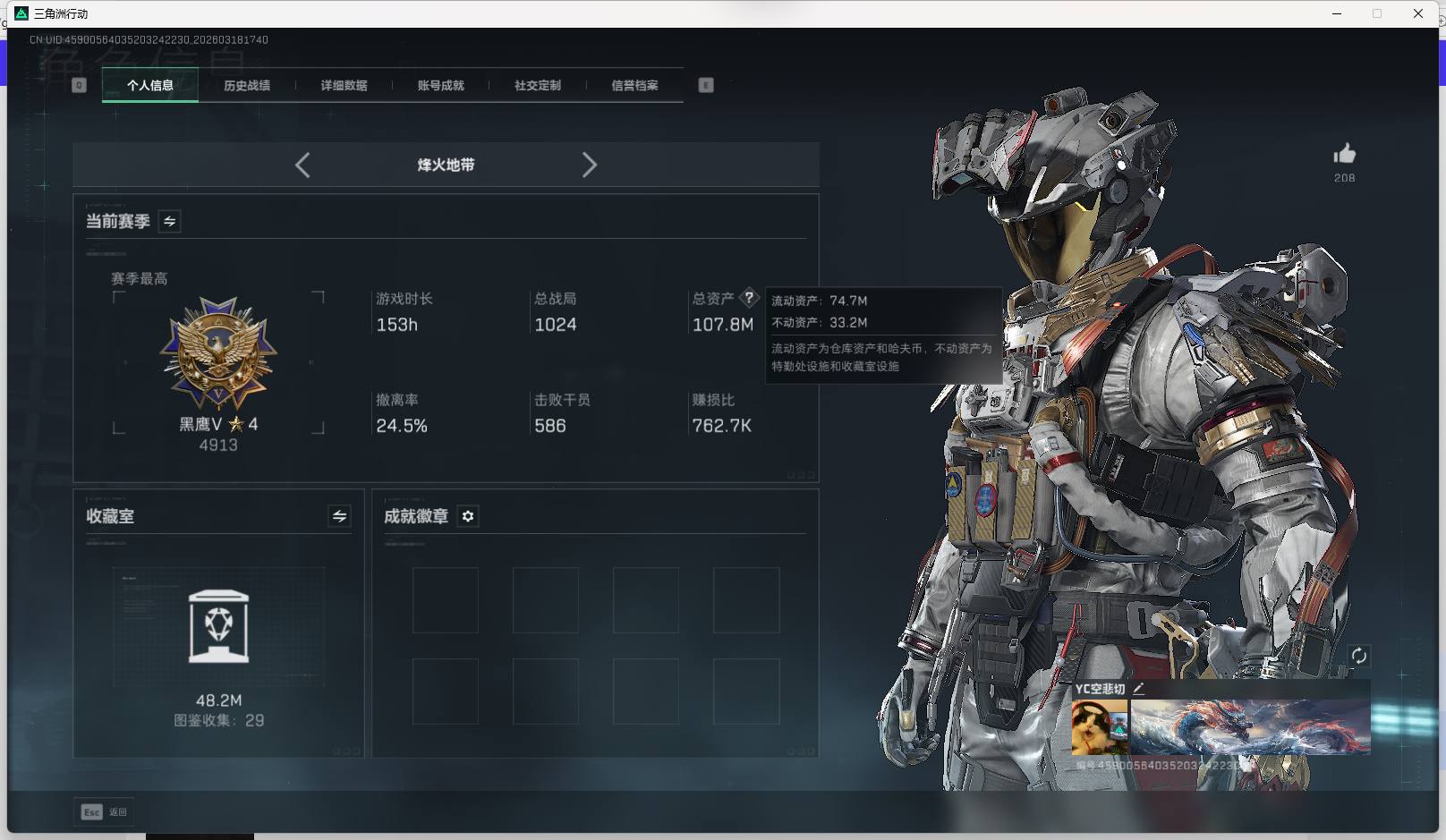Click the 成就徽章 heading
This screenshot has height=840, width=1446.
click(416, 516)
